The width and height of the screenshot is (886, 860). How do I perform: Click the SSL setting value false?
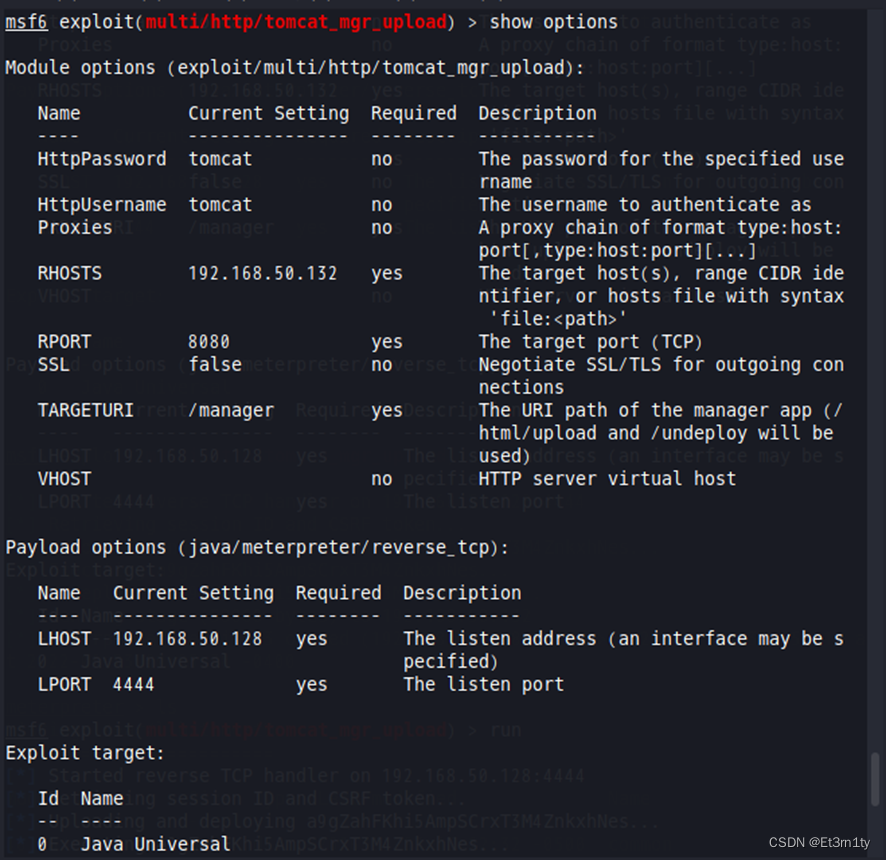click(215, 365)
